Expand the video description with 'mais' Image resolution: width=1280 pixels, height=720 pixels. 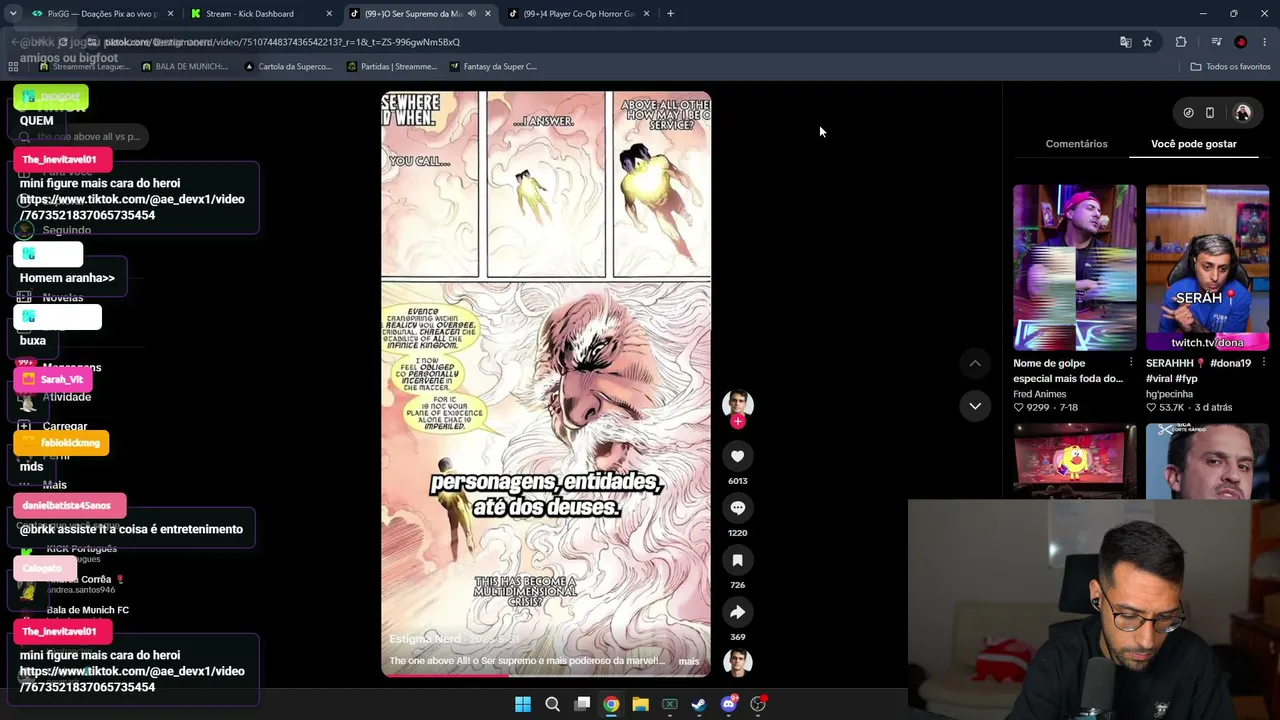[x=689, y=661]
